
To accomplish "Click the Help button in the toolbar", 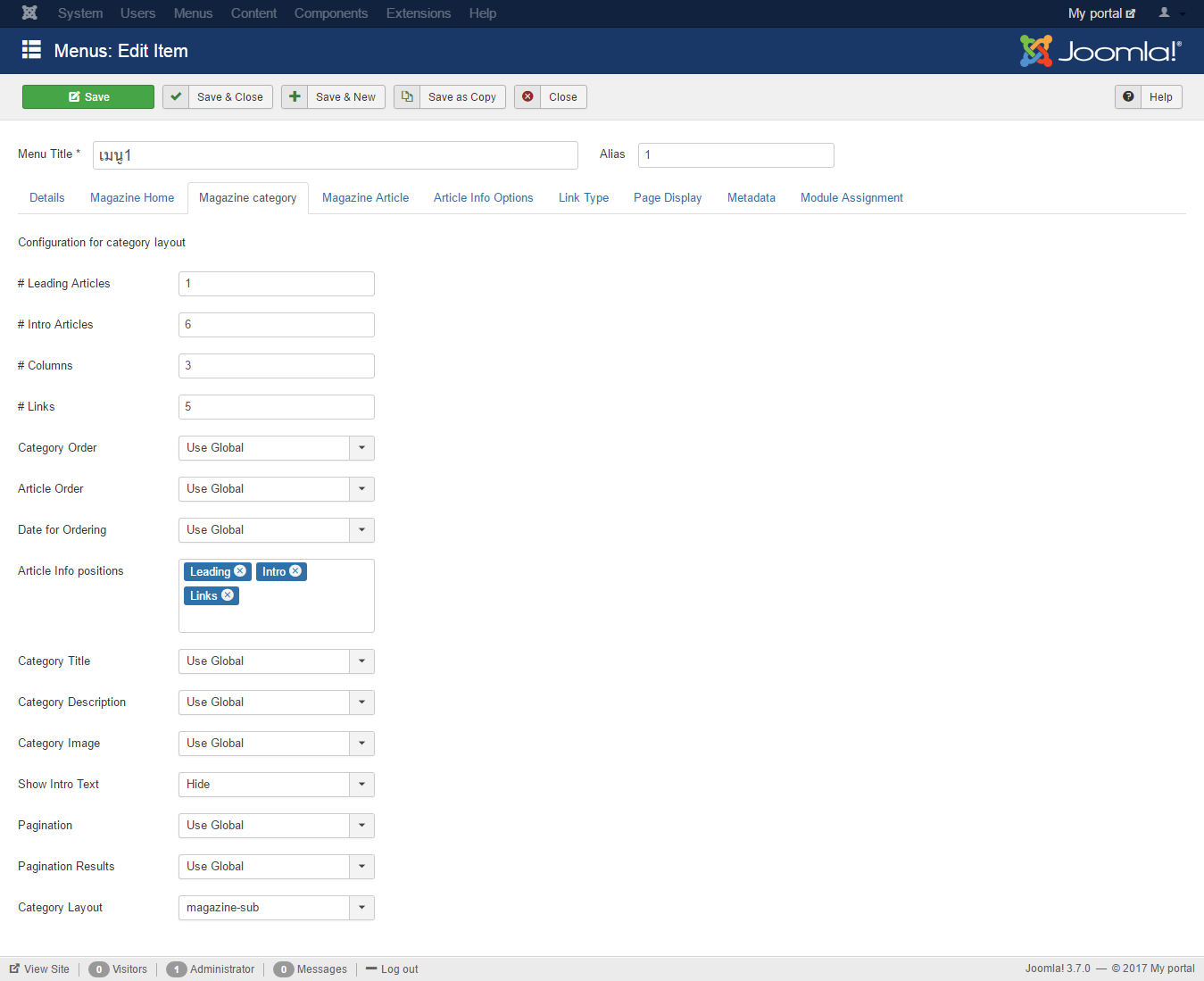I will (x=1149, y=97).
